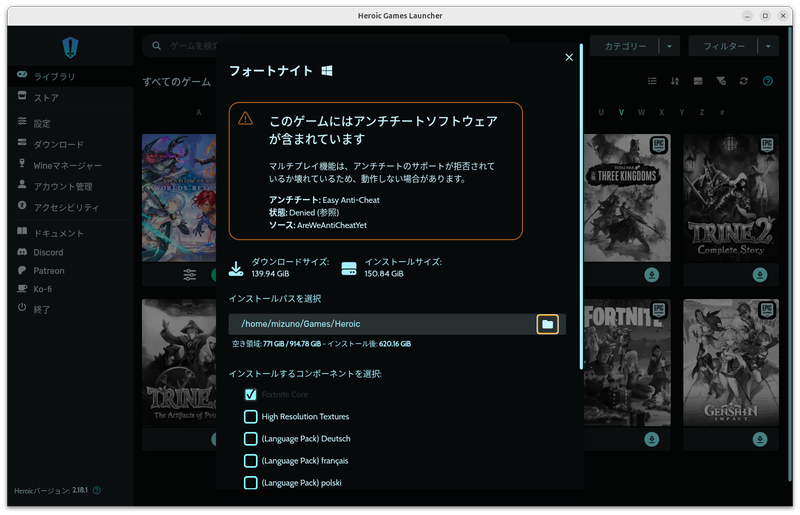Open the Patreon link in the sidebar
This screenshot has height=515, width=800.
(70, 271)
